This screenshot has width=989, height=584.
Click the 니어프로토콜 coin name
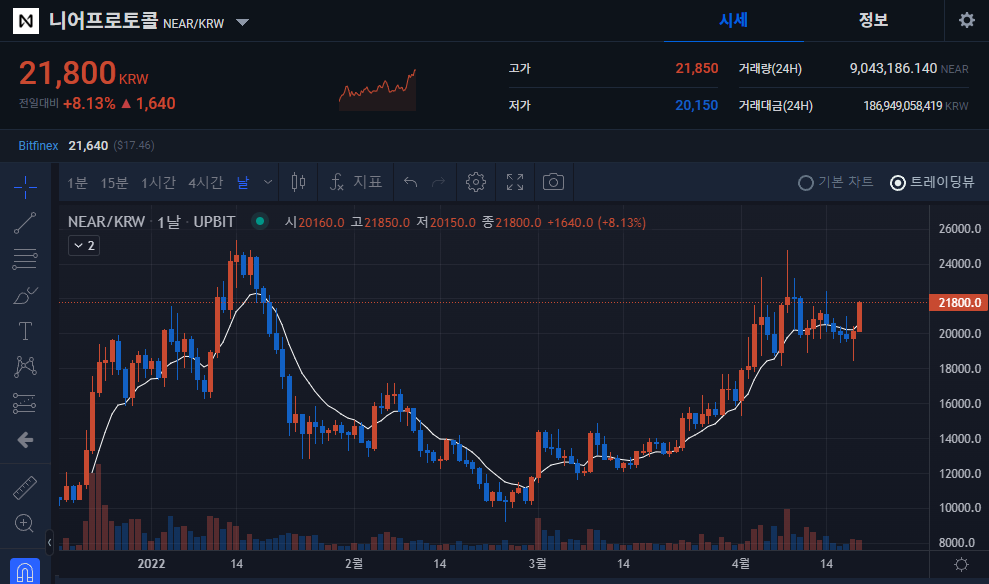coord(103,20)
